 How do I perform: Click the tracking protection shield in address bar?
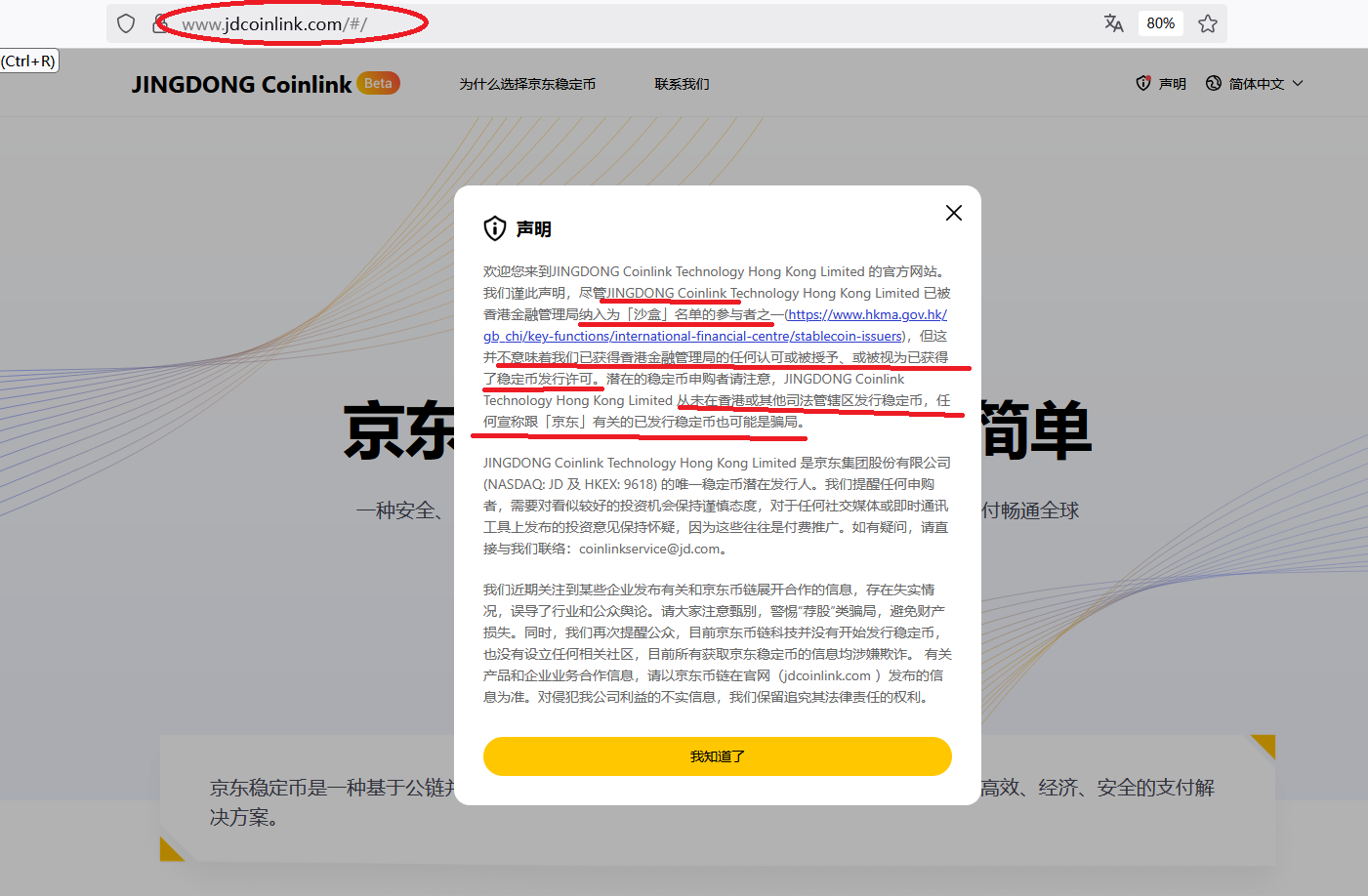(126, 23)
